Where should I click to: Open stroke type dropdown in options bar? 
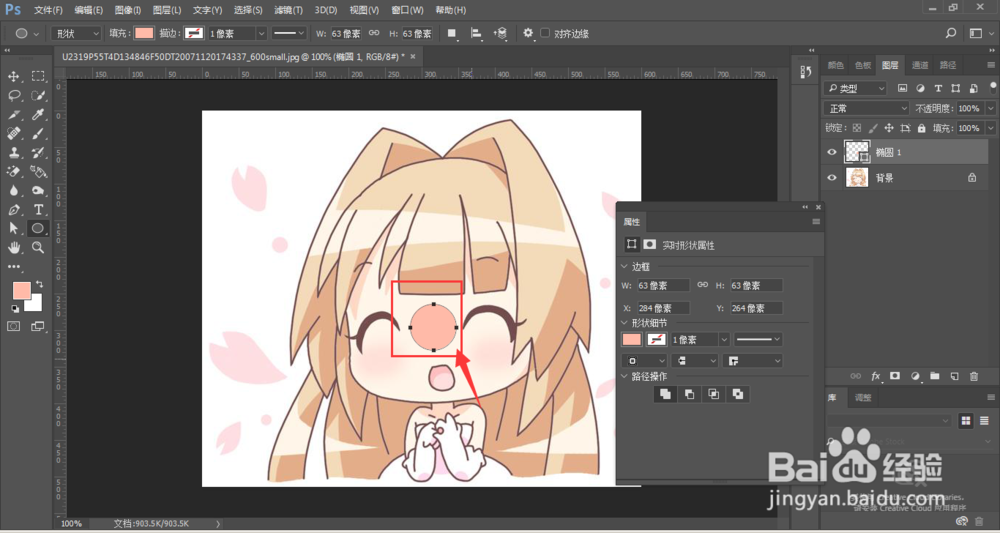tap(290, 33)
